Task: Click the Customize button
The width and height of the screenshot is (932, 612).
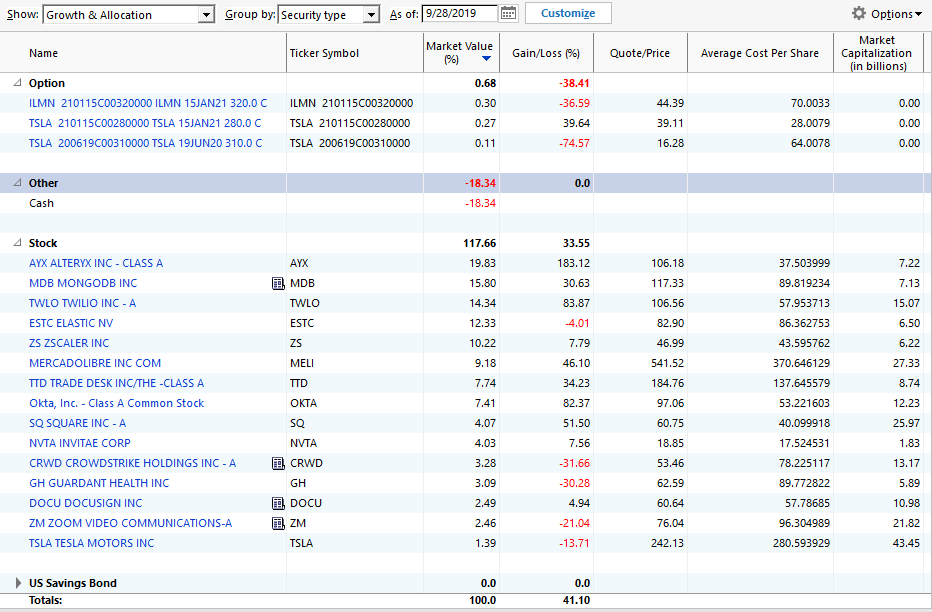Action: point(568,13)
